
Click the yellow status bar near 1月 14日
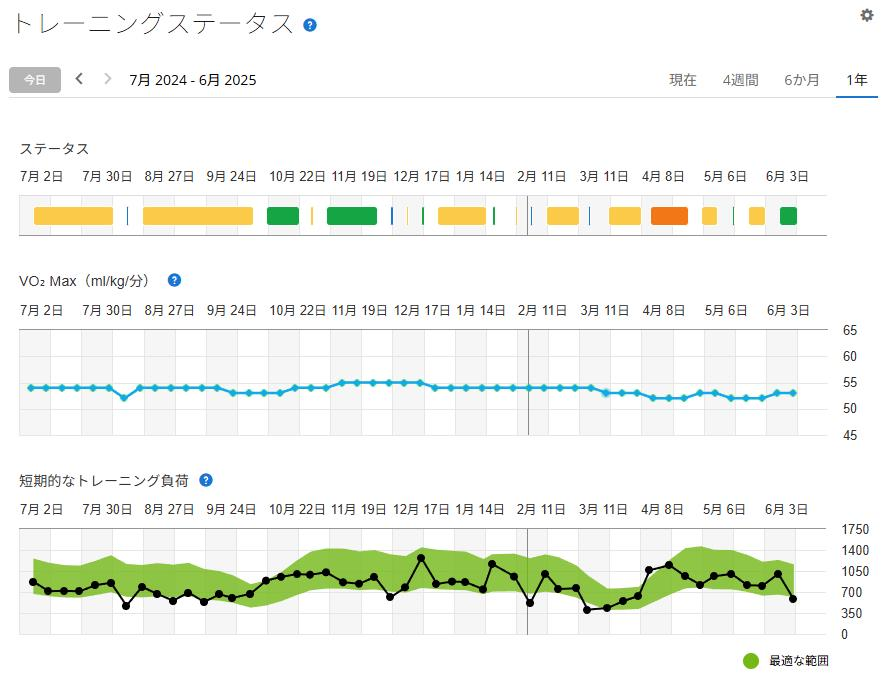(x=462, y=216)
